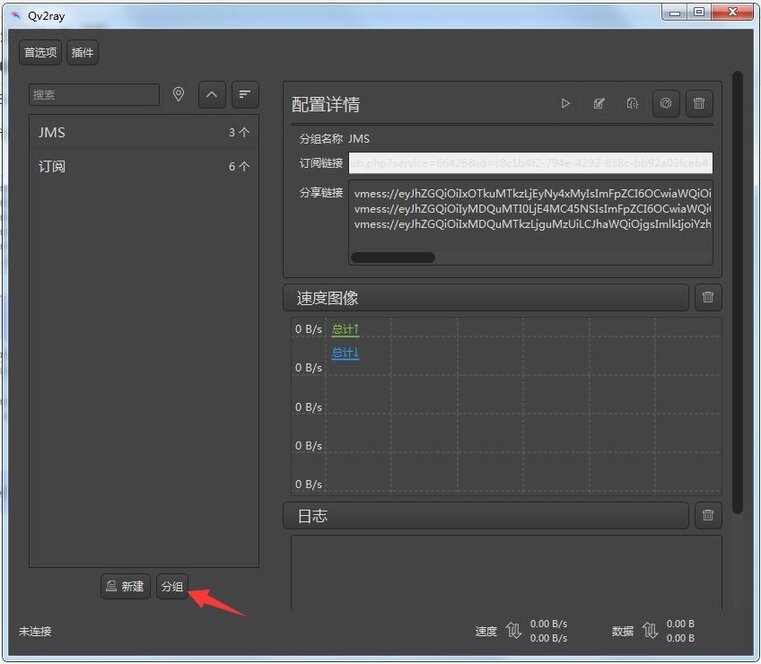The image size is (761, 664).
Task: Close the Qv2ray window
Action: 733,12
